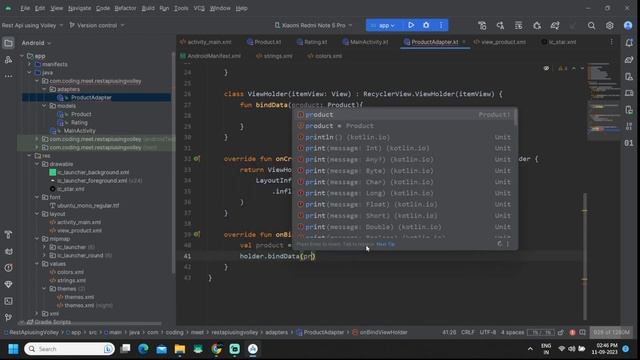Viewport: 640px width, 360px height.
Task: Open the Build tool window hammer
Action: pyautogui.click(x=8, y=234)
